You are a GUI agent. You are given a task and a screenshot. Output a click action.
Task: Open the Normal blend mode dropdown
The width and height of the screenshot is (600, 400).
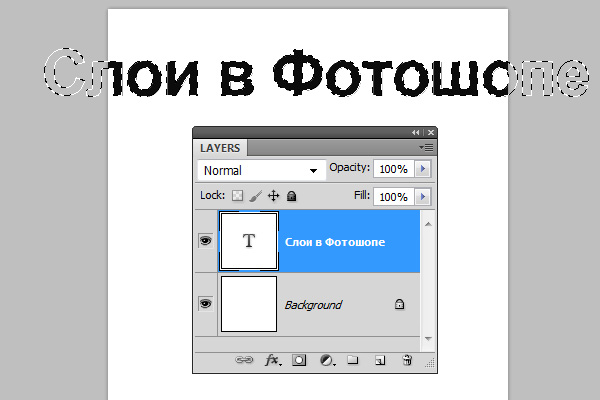(261, 170)
